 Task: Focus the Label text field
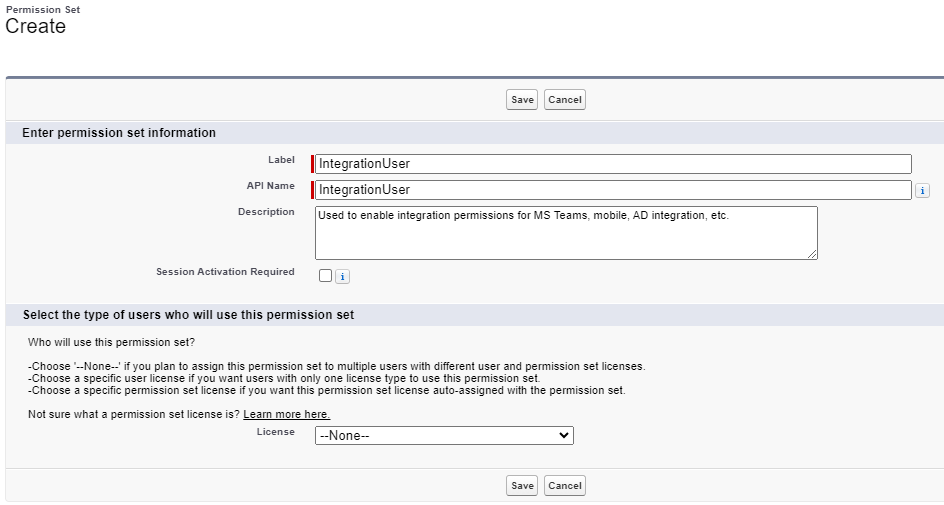tap(613, 164)
